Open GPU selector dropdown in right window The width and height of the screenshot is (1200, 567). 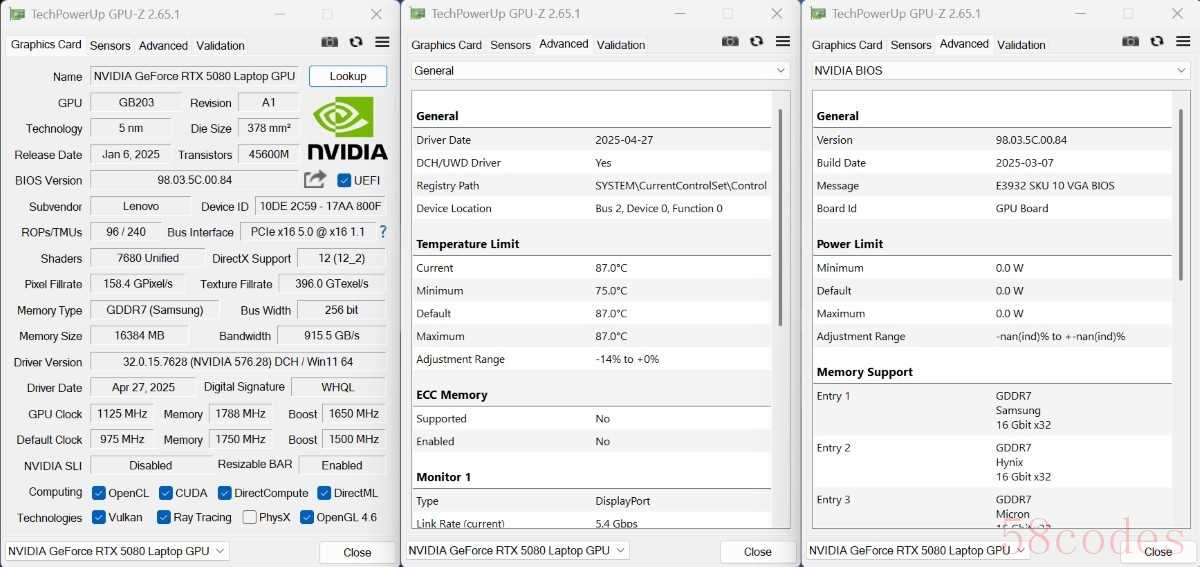[x=917, y=550]
